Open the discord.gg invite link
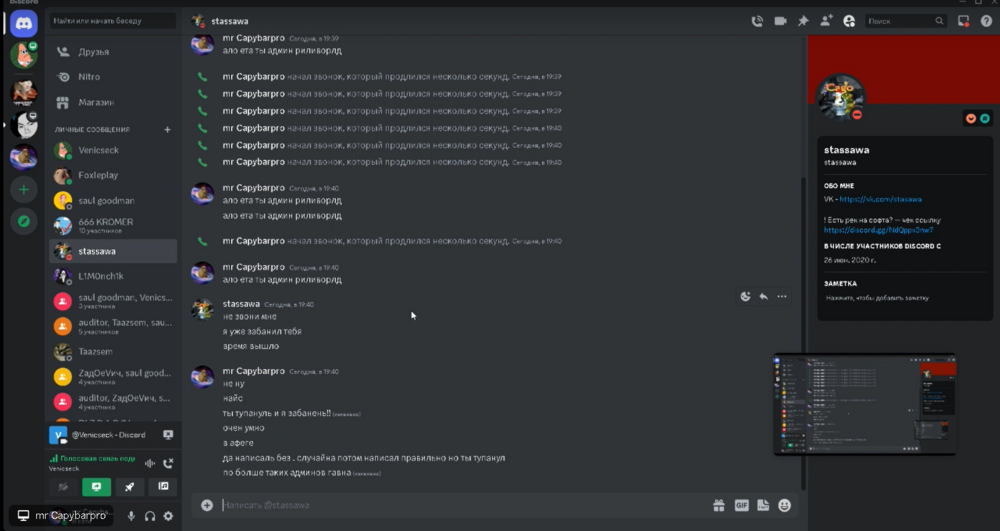 tap(878, 230)
